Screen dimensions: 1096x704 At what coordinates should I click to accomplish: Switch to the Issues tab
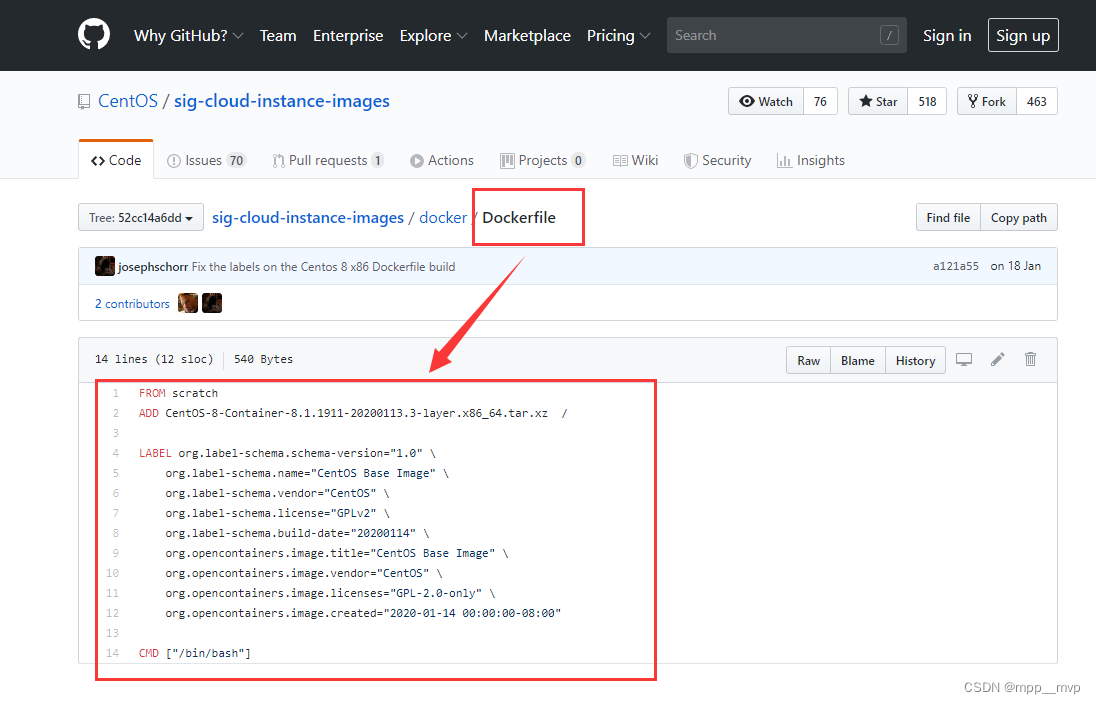[x=206, y=160]
